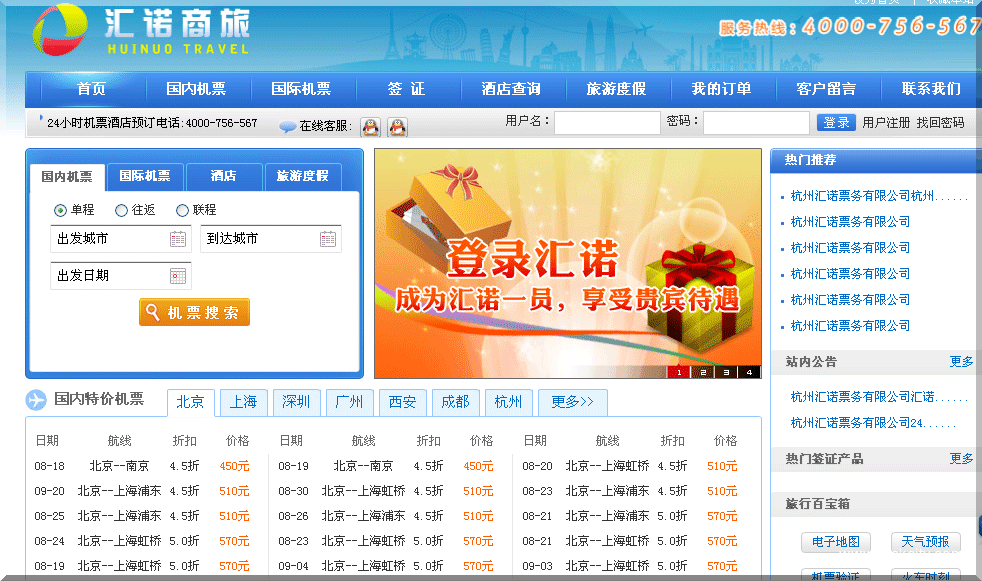Click the first QQ online customer service icon

(x=370, y=127)
